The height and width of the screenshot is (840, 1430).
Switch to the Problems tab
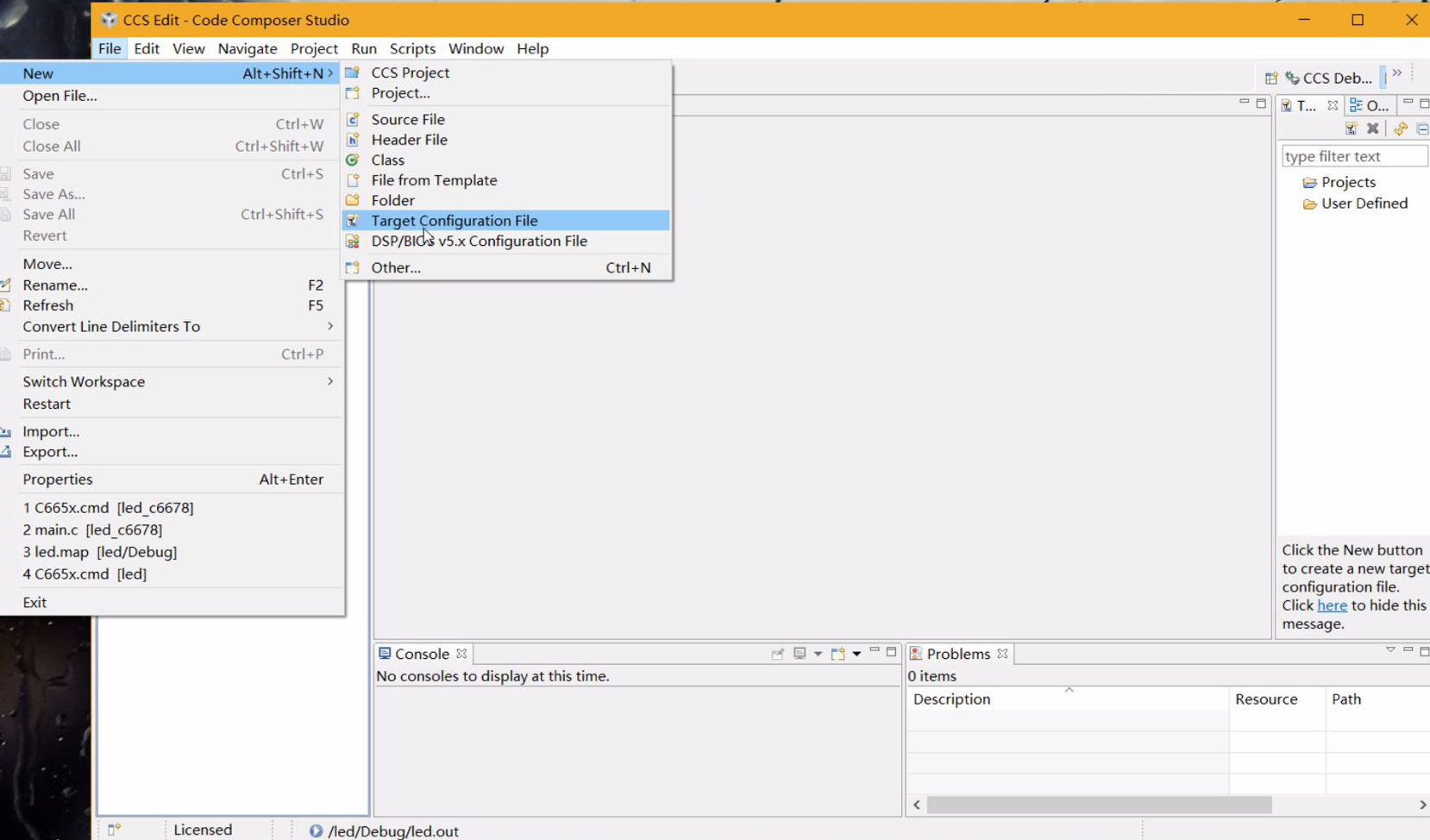click(x=959, y=653)
